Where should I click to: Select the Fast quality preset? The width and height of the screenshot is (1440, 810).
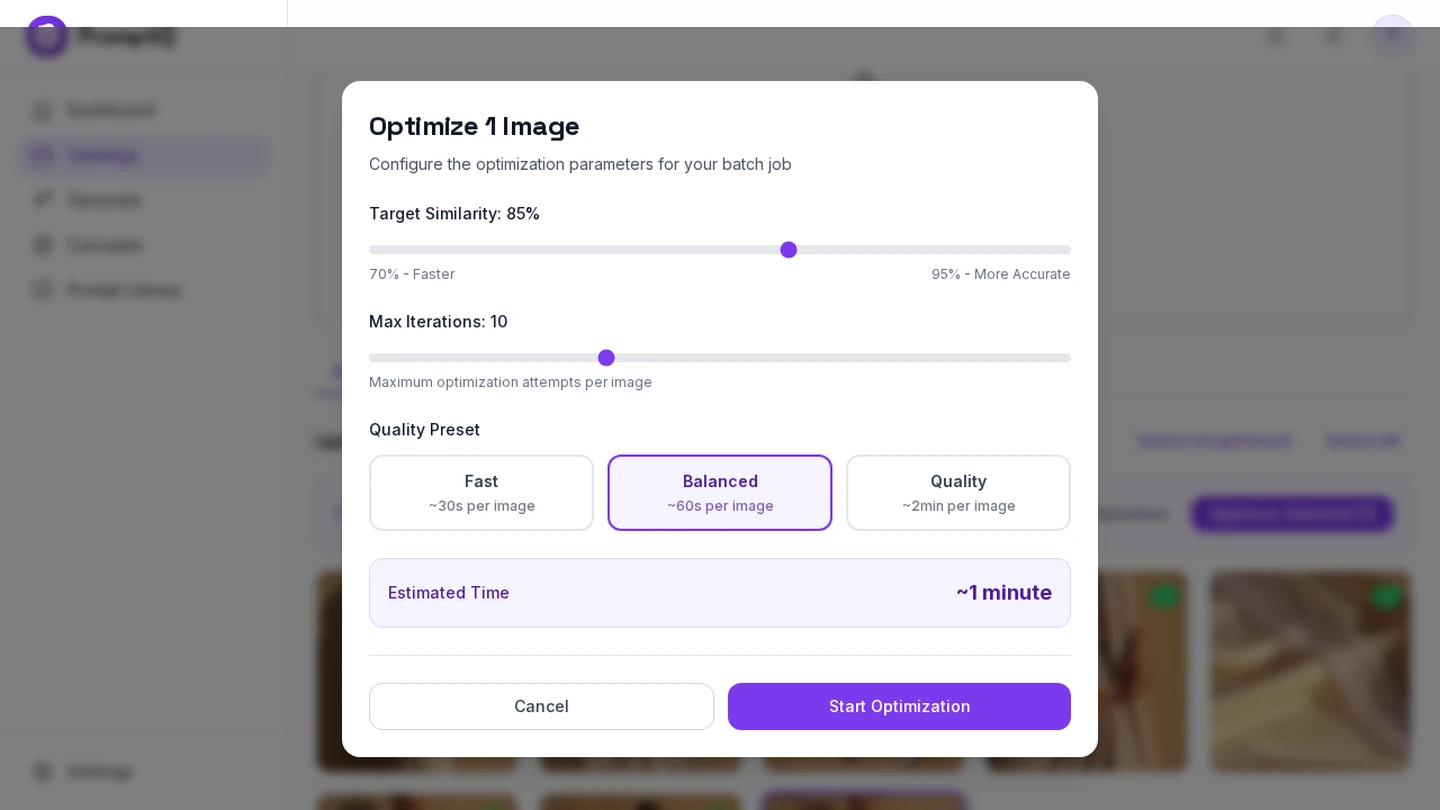(481, 493)
